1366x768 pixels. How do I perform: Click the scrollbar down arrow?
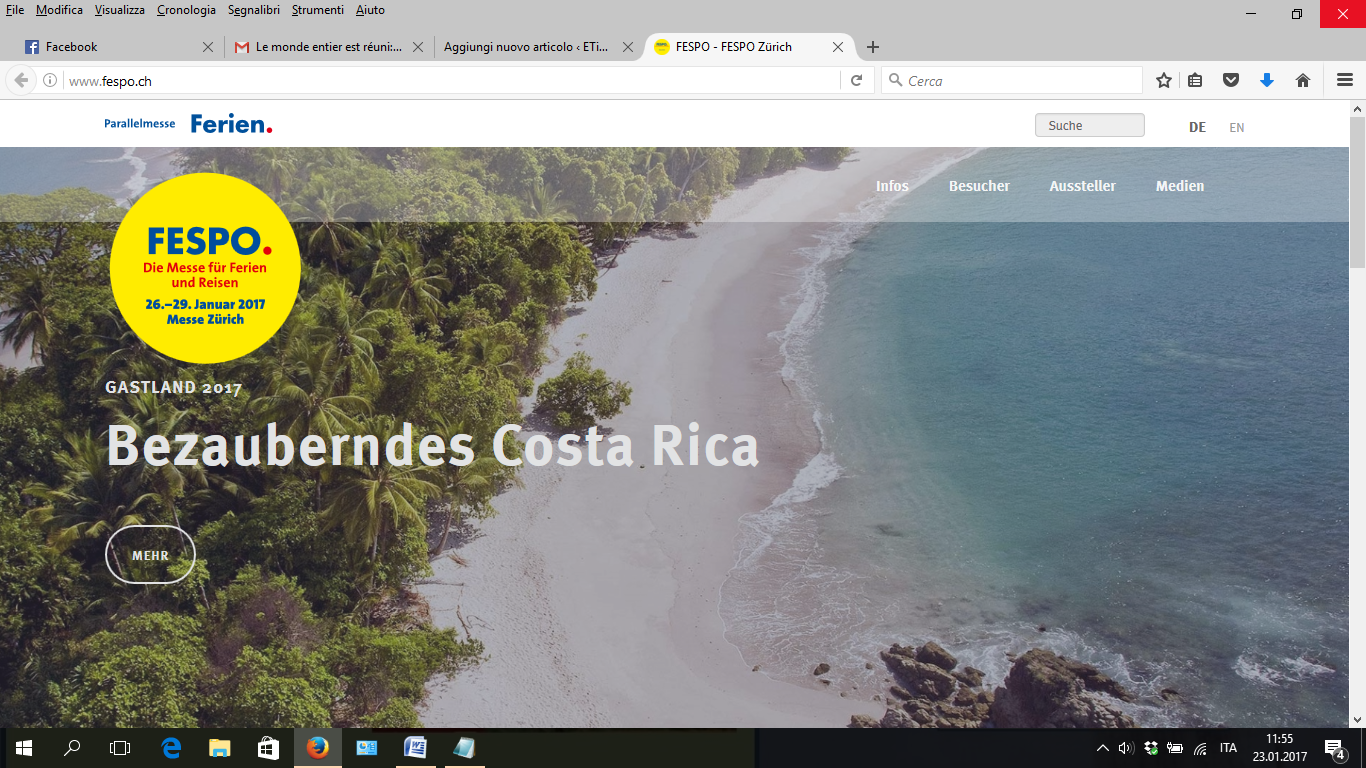coord(1357,719)
